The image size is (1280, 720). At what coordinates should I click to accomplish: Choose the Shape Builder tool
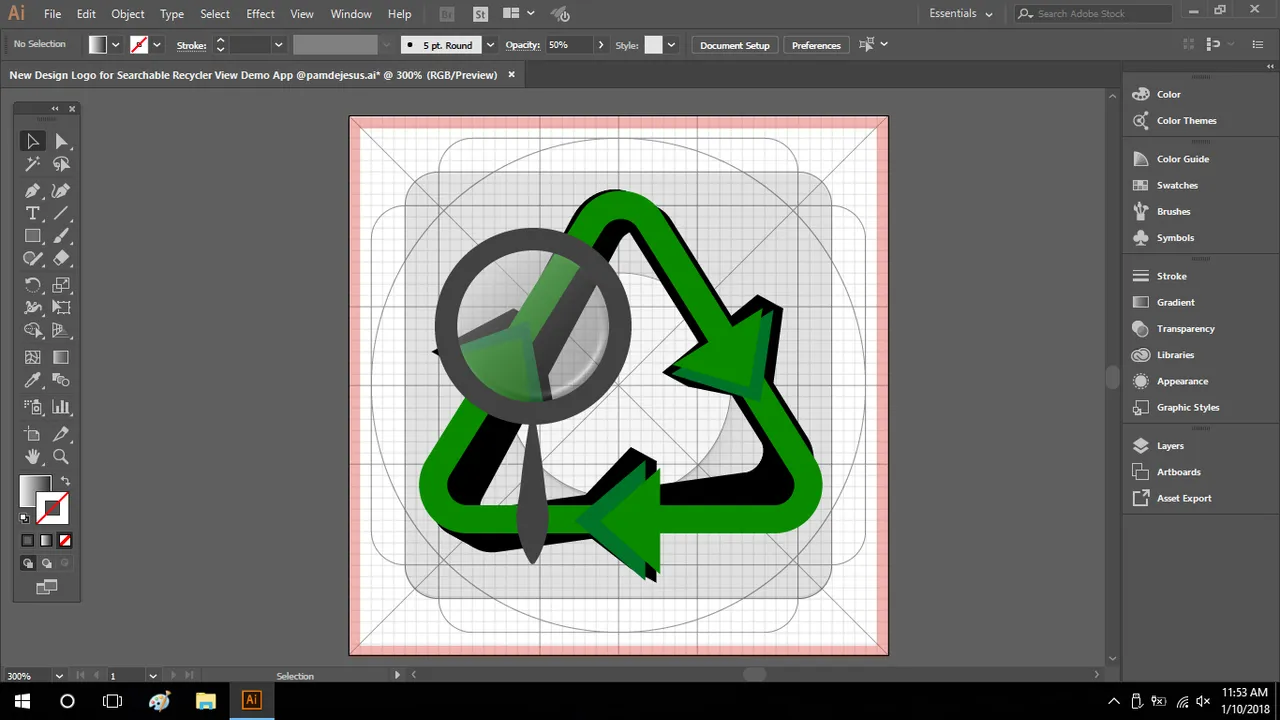33,331
